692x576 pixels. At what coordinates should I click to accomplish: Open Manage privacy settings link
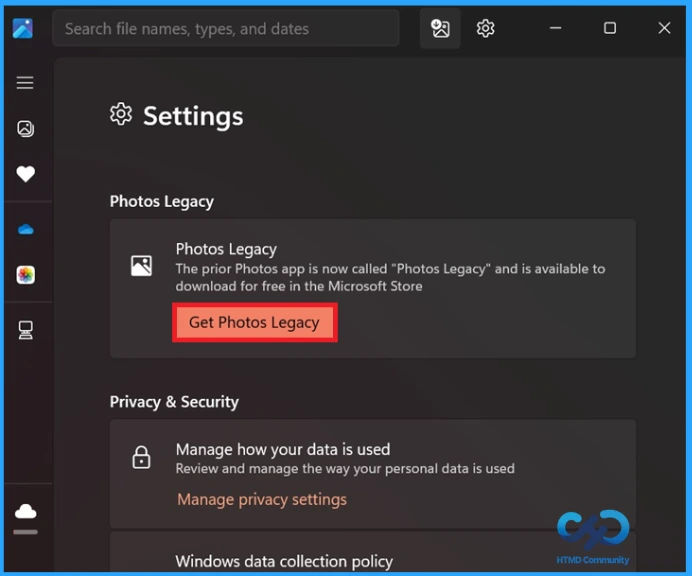[262, 500]
